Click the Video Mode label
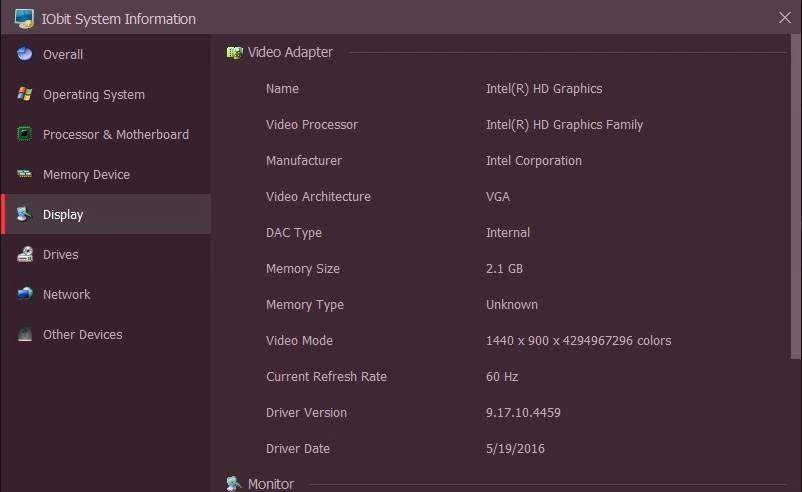 (299, 341)
